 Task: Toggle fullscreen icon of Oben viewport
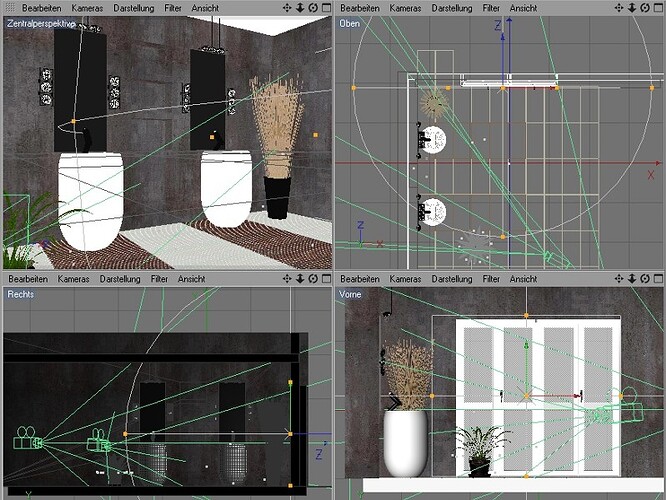tap(658, 8)
